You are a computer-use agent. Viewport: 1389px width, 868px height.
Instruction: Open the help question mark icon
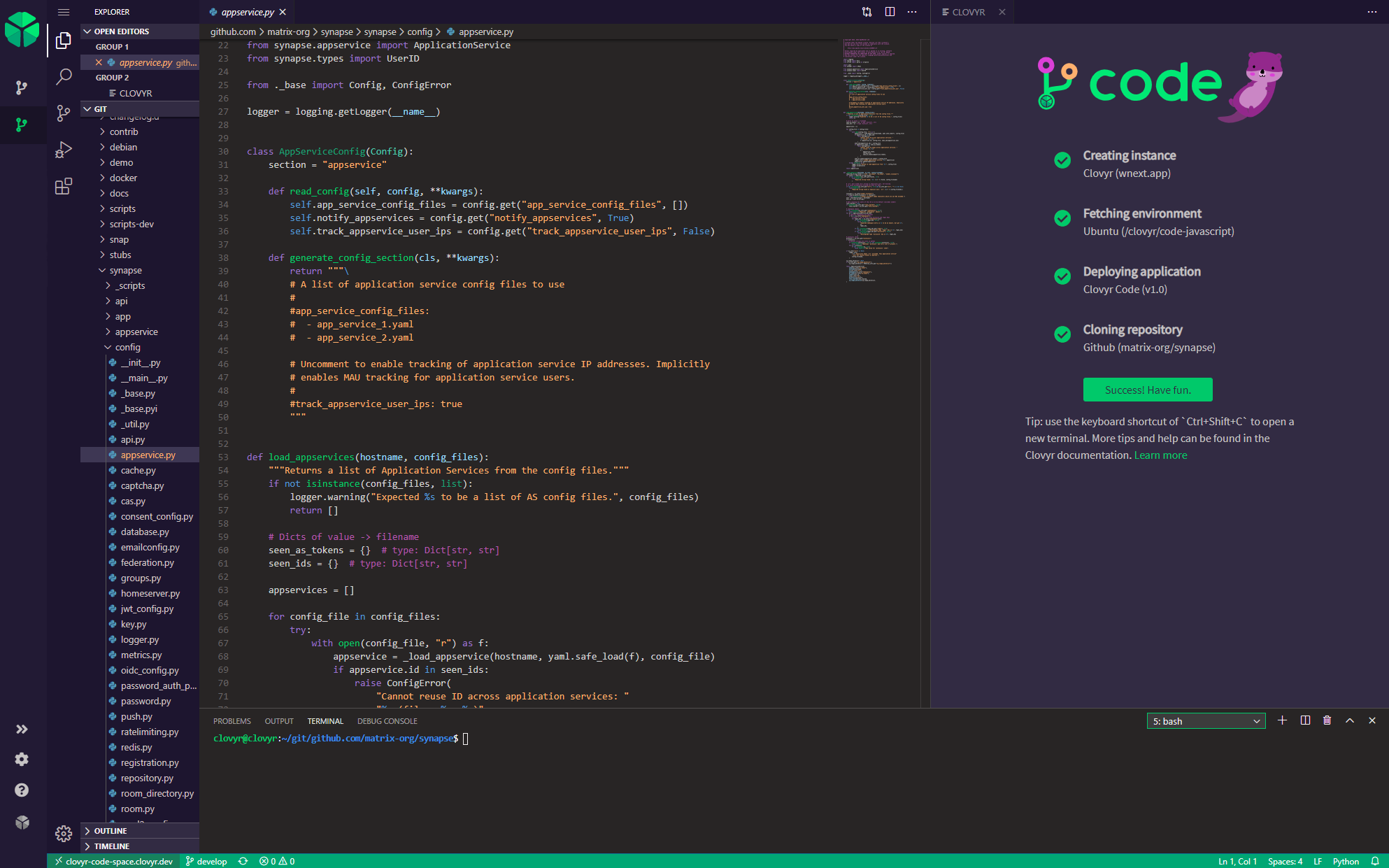click(x=22, y=790)
